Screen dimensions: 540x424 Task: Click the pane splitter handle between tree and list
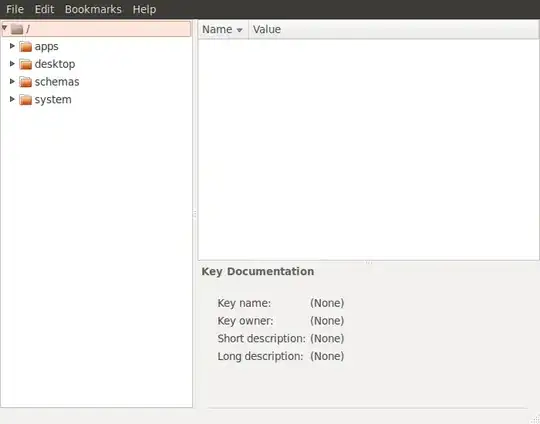pos(195,214)
